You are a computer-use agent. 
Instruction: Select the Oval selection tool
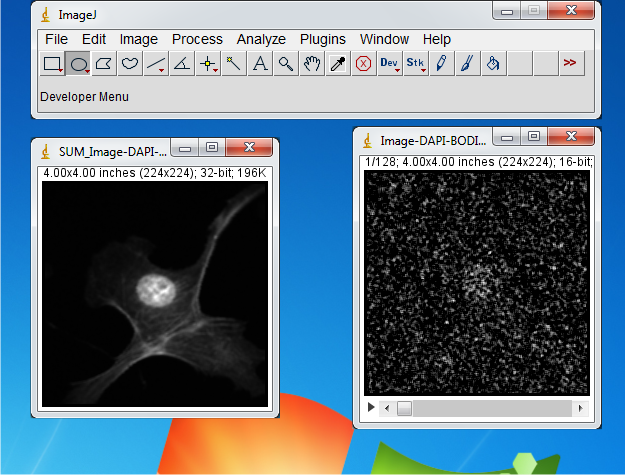tap(78, 63)
